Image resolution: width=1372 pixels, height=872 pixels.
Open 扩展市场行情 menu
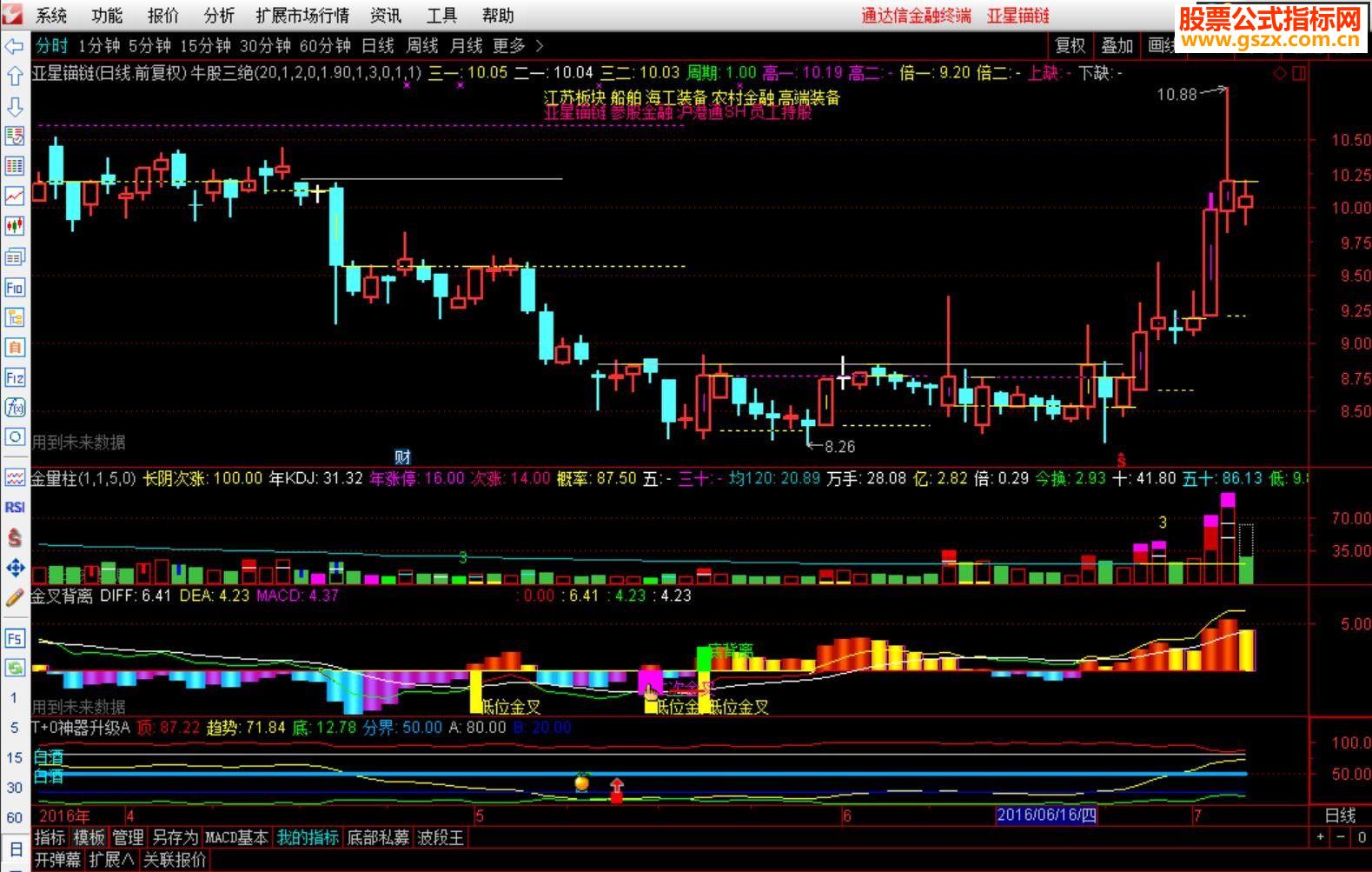point(302,16)
